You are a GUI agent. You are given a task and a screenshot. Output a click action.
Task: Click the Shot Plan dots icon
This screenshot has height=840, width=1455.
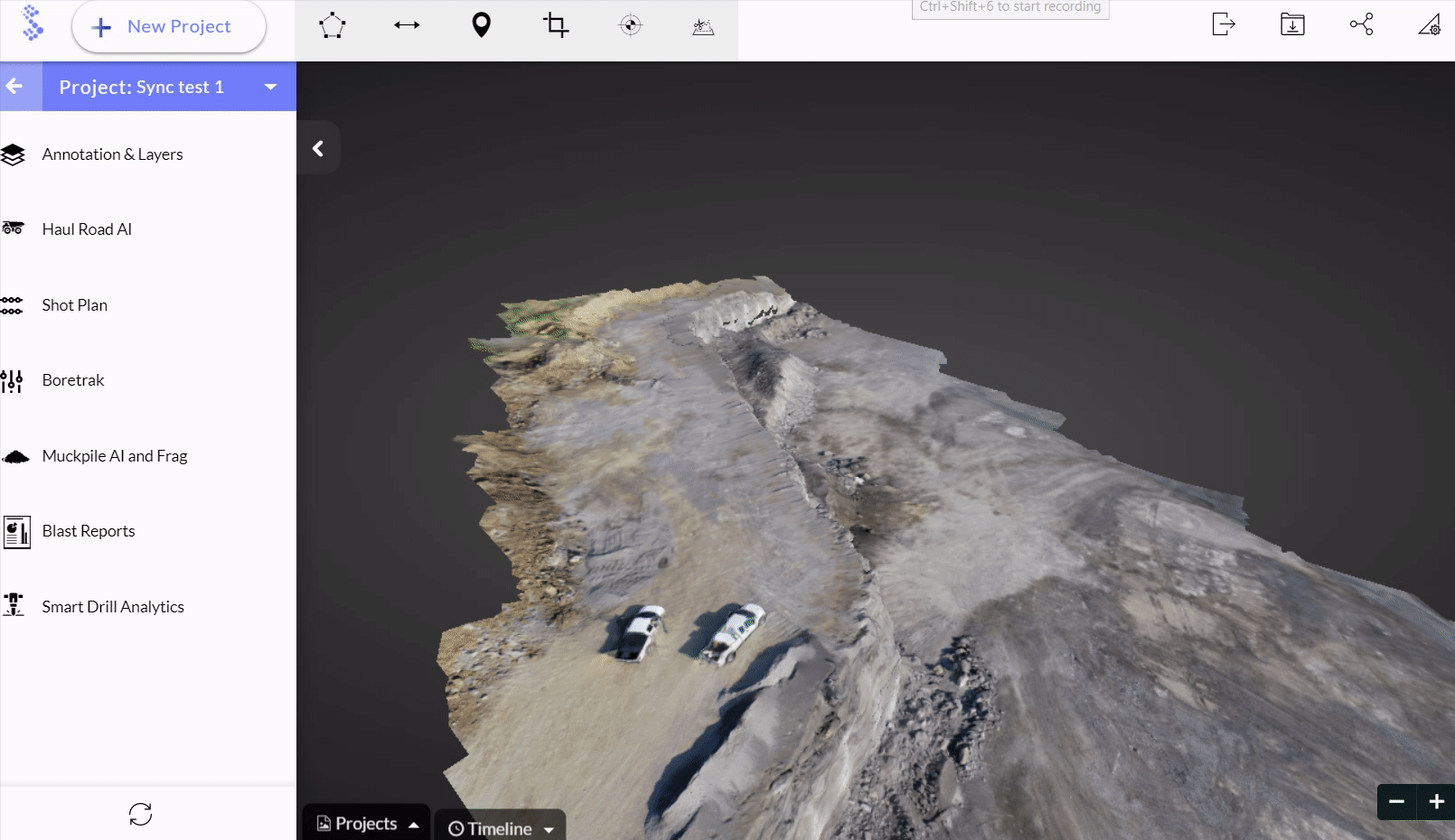tap(12, 305)
